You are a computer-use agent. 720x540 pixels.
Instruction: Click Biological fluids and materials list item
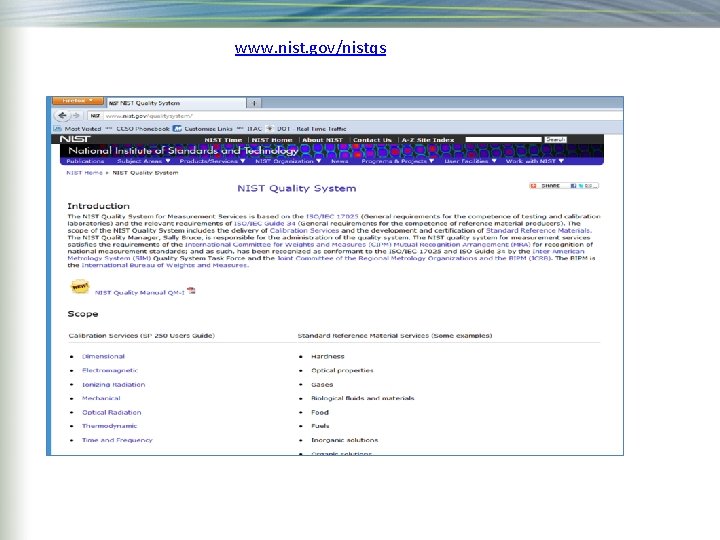pyautogui.click(x=363, y=399)
